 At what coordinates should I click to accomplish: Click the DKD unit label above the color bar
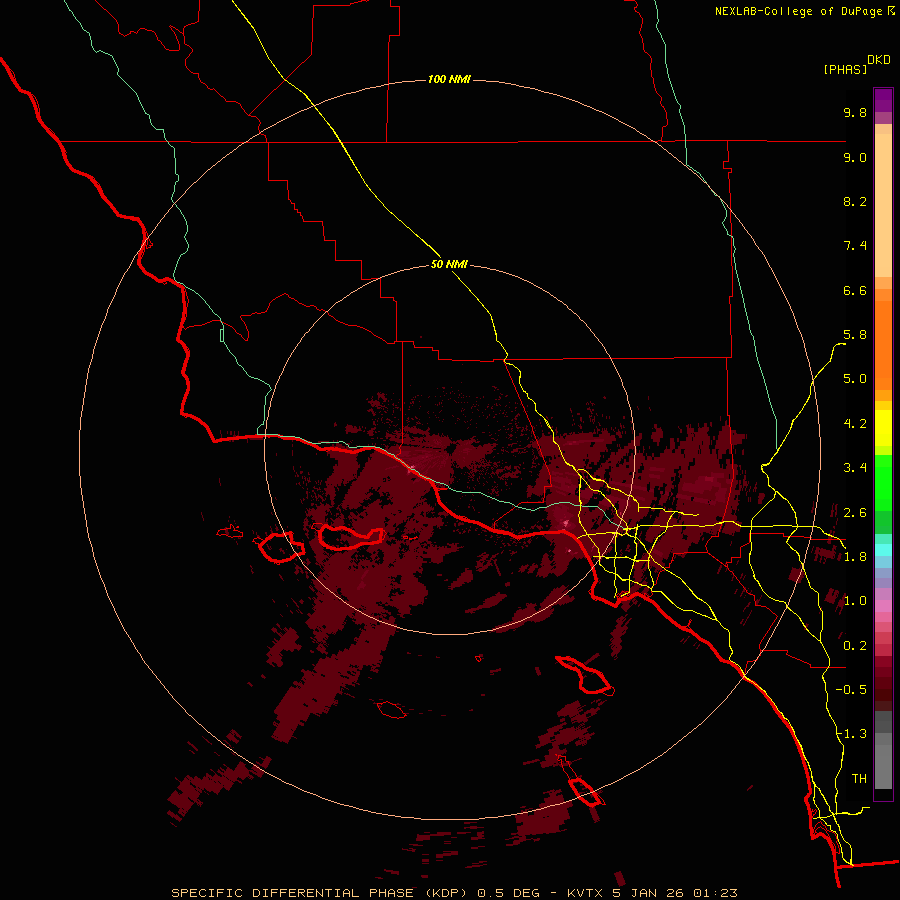[879, 60]
